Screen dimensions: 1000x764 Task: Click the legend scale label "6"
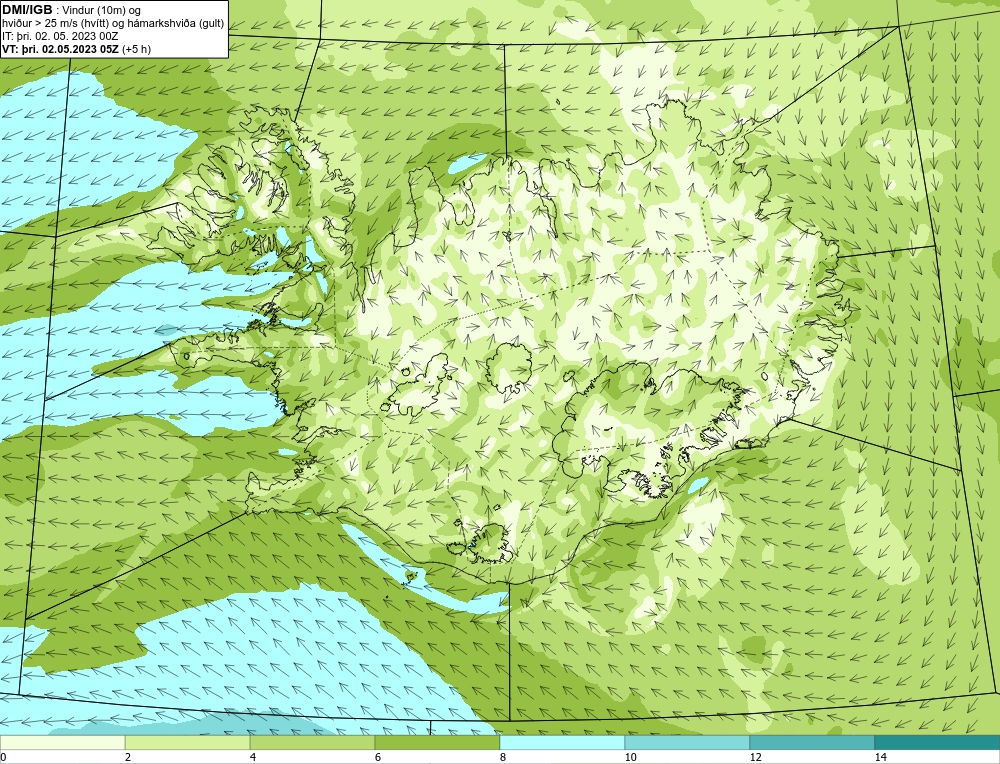[x=378, y=757]
